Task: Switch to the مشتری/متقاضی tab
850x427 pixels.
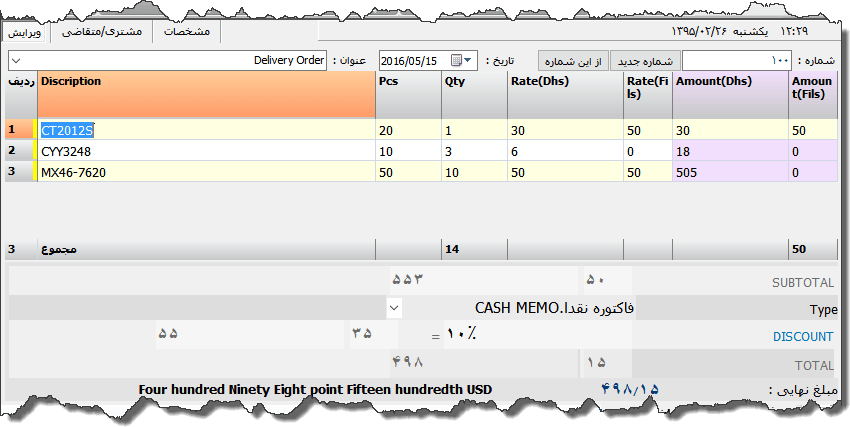Action: click(x=102, y=33)
